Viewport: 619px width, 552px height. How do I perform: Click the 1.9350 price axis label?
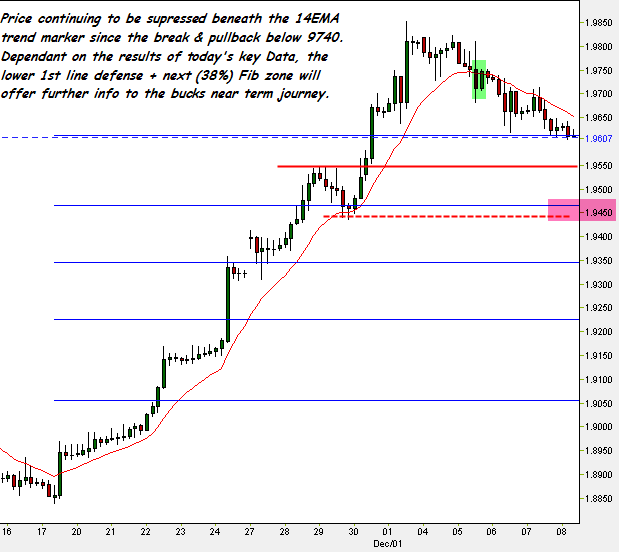pos(598,261)
